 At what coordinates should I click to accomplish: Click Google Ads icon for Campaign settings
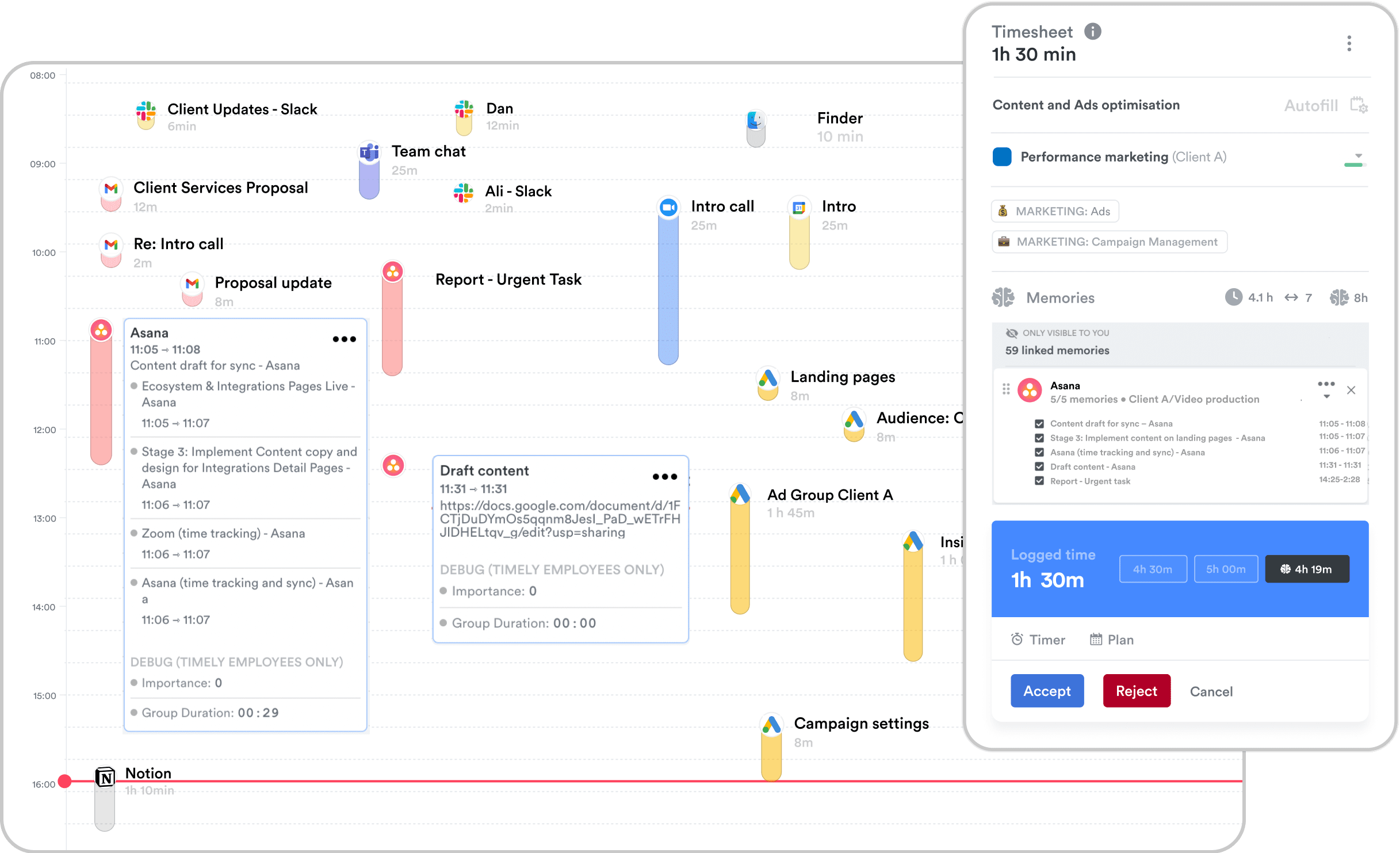pos(771,724)
